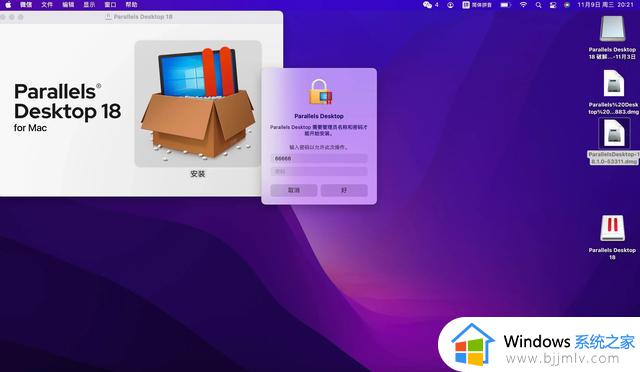Click the 好 button in the password dialog
This screenshot has width=640, height=372.
click(x=344, y=190)
